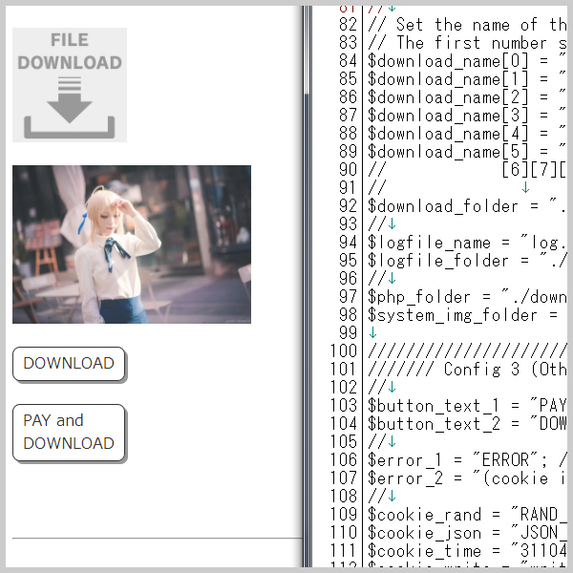573x573 pixels.
Task: Click the $cookie_time line
Action: coord(467,551)
